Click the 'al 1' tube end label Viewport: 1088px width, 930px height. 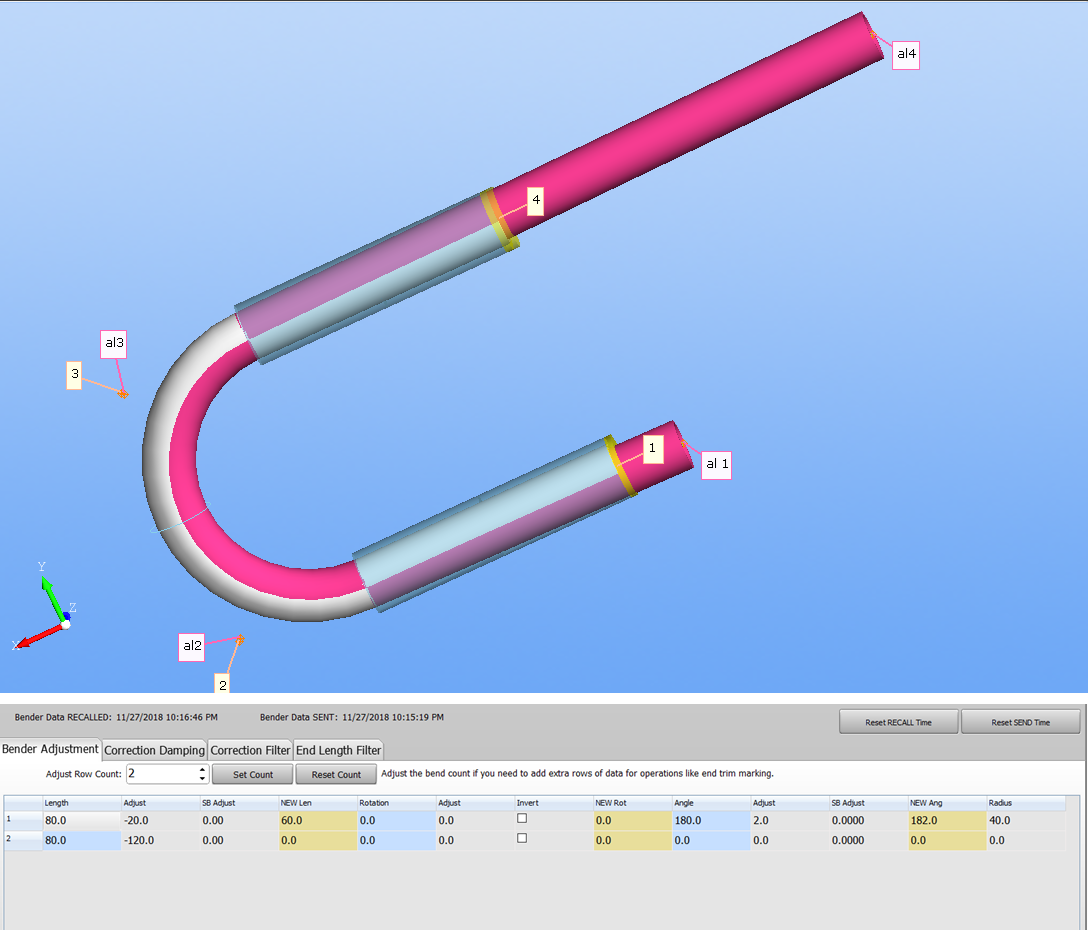pos(716,464)
